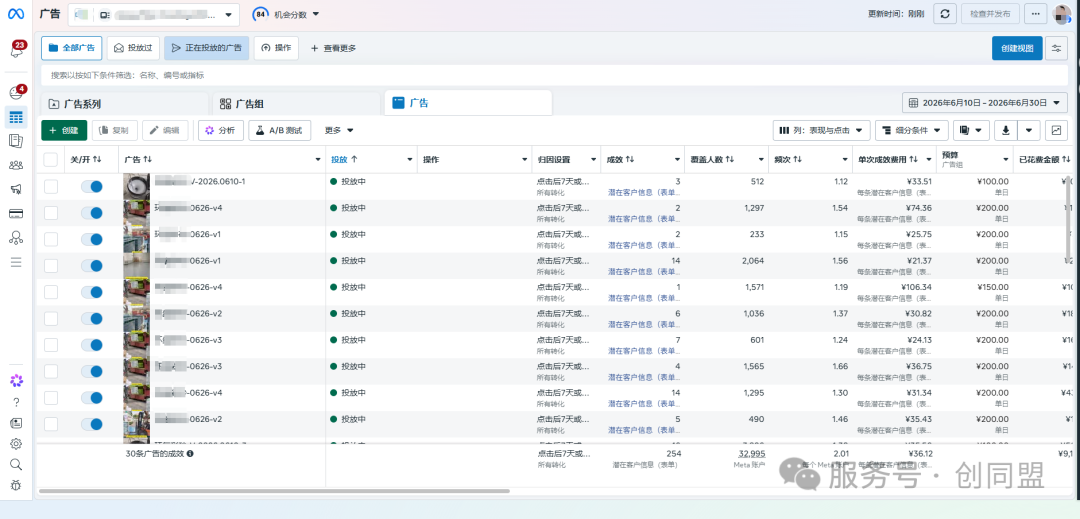Click the 分析 button
The image size is (1080, 519).
tap(220, 129)
